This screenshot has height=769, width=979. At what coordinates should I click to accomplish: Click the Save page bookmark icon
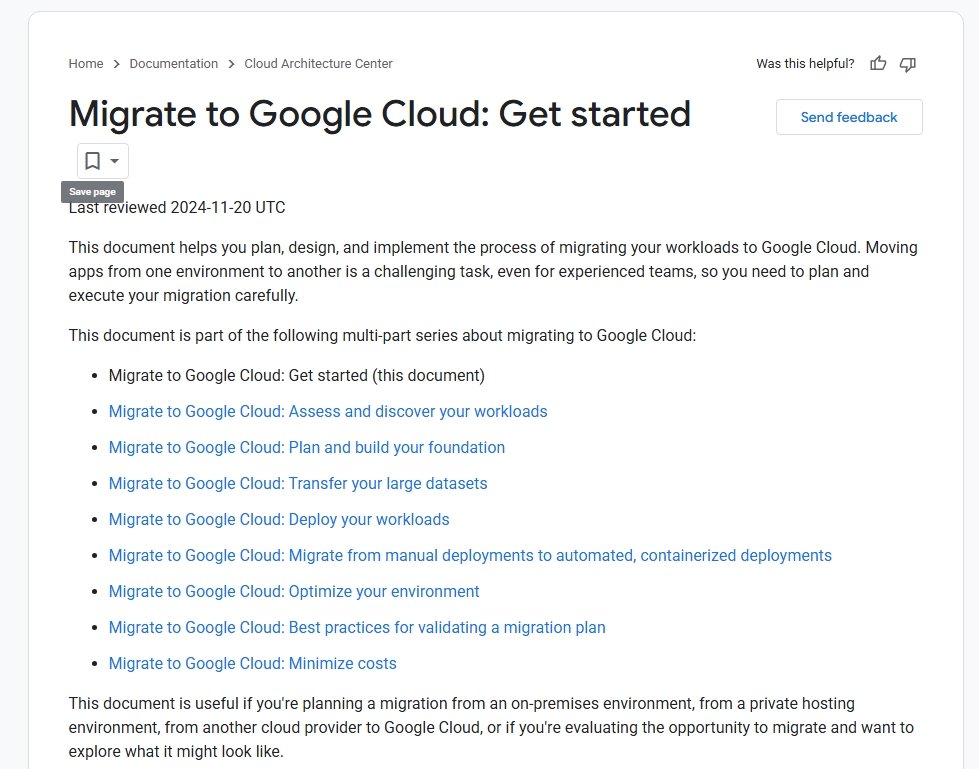click(x=90, y=160)
